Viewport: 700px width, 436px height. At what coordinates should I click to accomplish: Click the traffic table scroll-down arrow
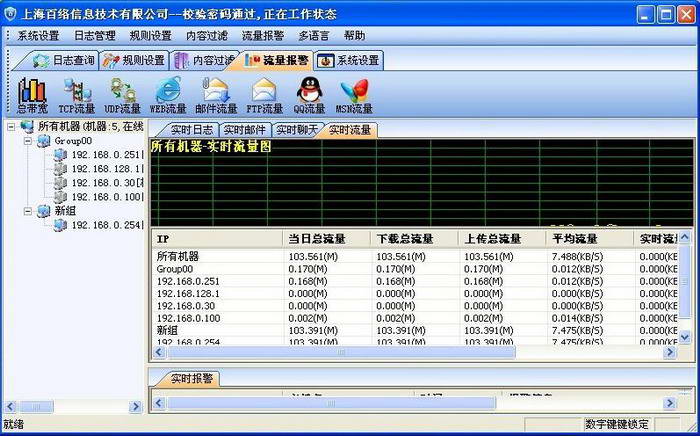[684, 337]
